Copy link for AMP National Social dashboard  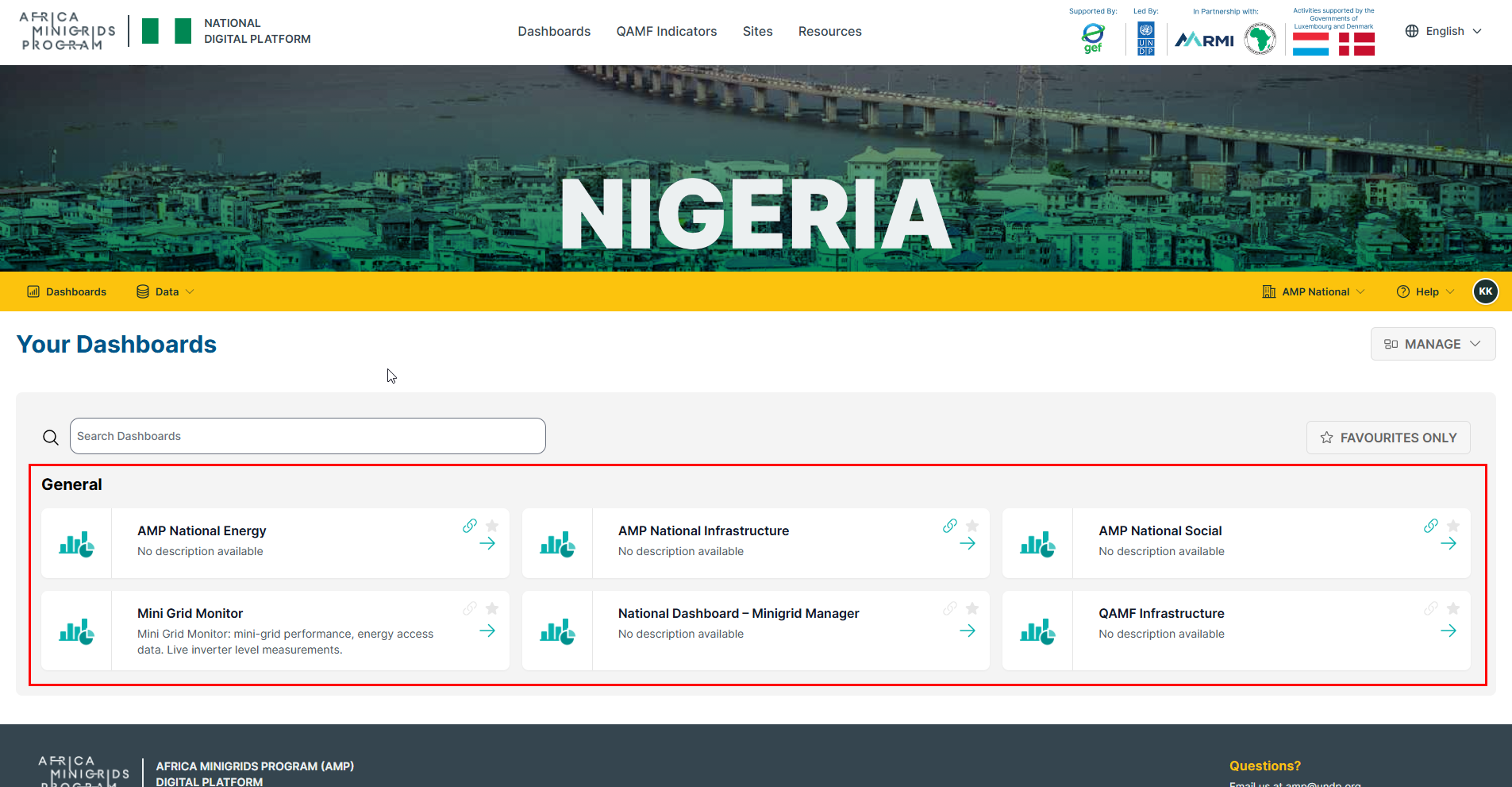[x=1431, y=526]
